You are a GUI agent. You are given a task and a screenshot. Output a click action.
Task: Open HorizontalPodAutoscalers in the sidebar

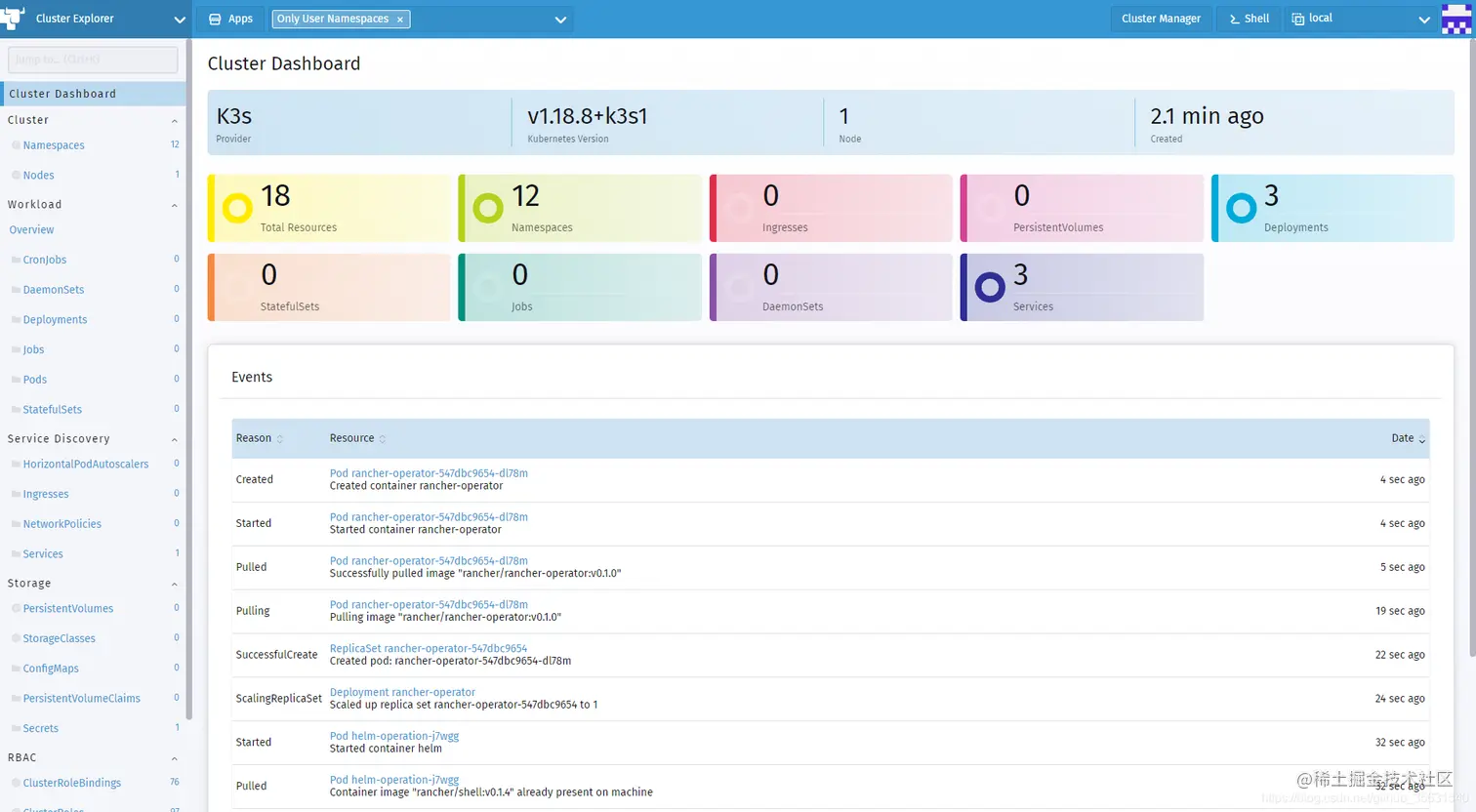point(86,465)
